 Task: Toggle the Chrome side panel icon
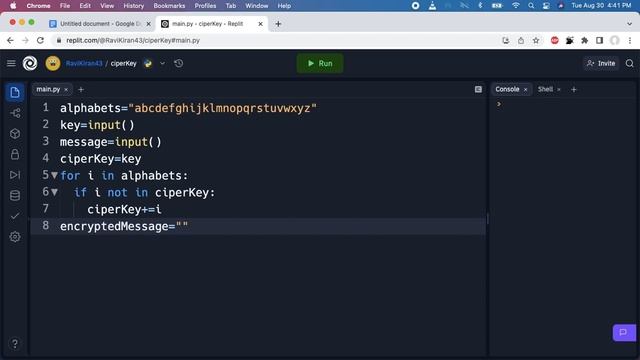600,40
